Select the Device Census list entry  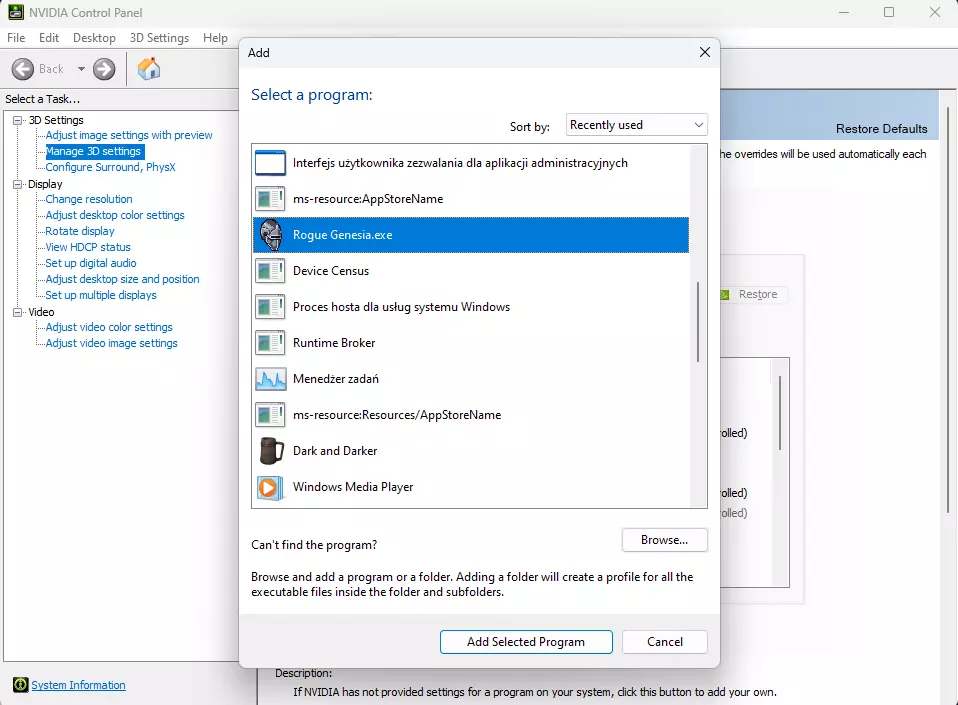coord(471,271)
